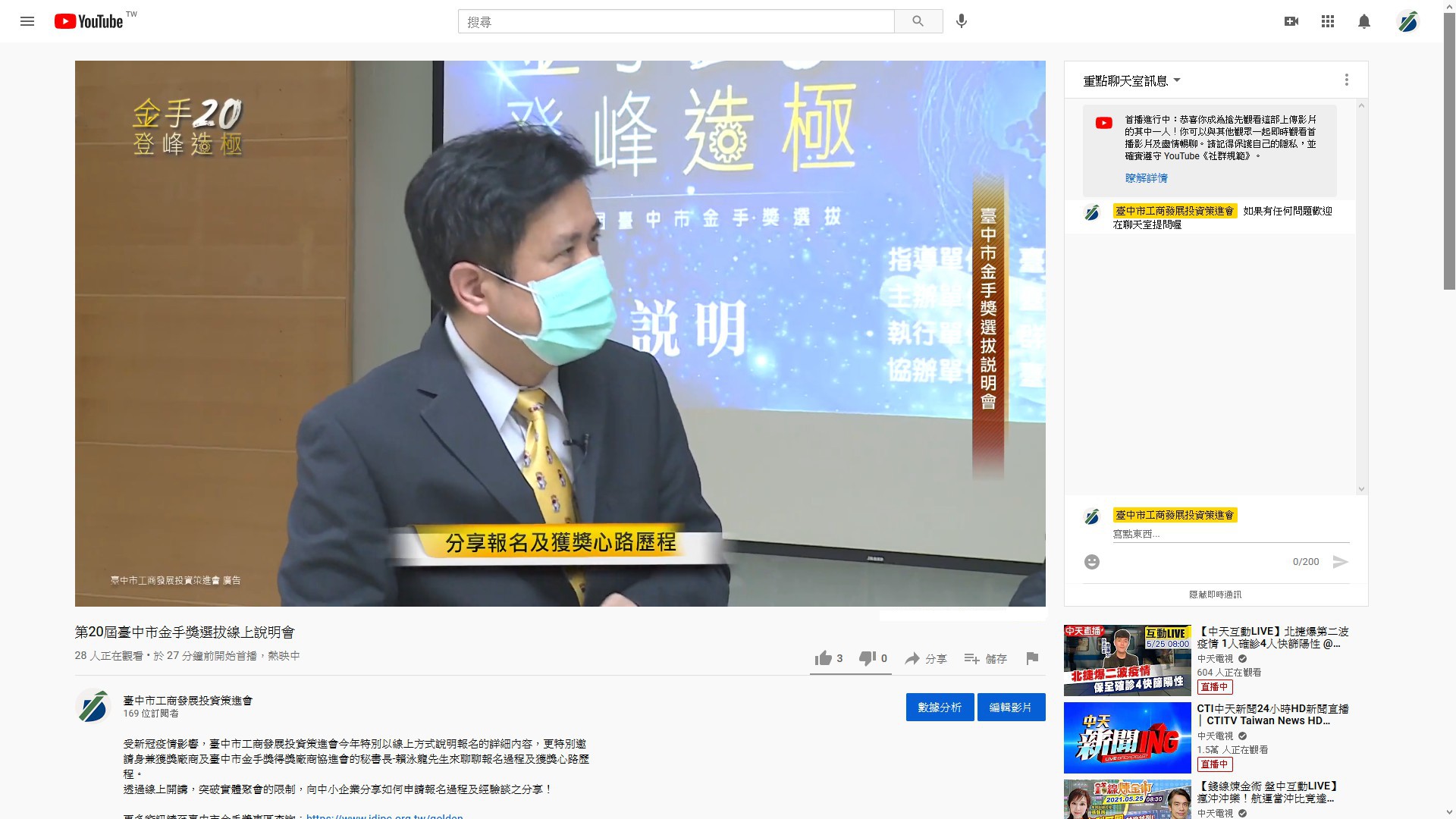Open the 中天新聞24小時 live thumbnail
Image resolution: width=1456 pixels, height=819 pixels.
[1127, 737]
